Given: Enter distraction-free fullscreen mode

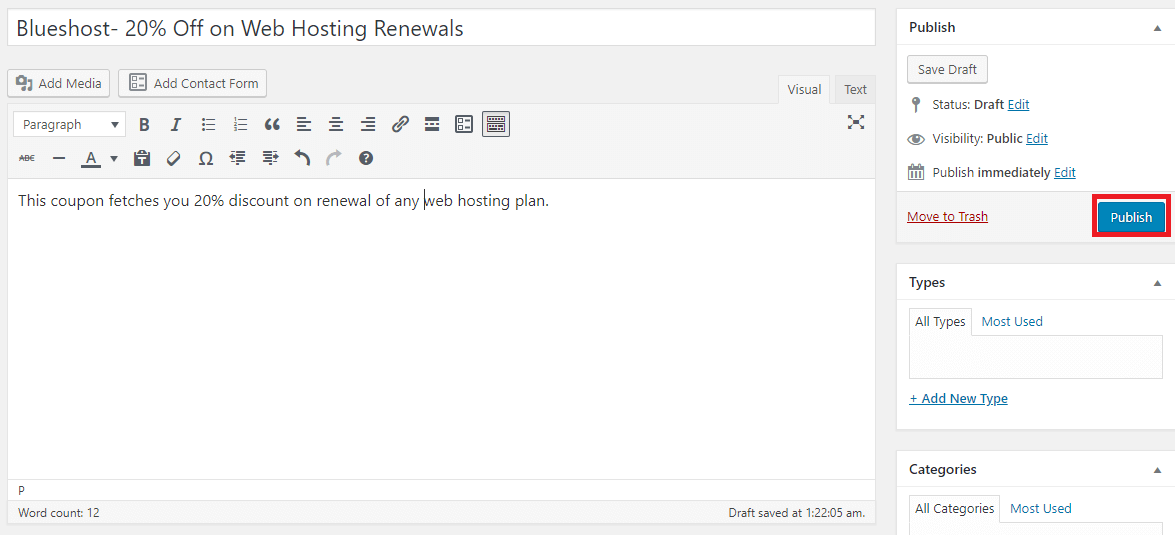Looking at the screenshot, I should [856, 122].
